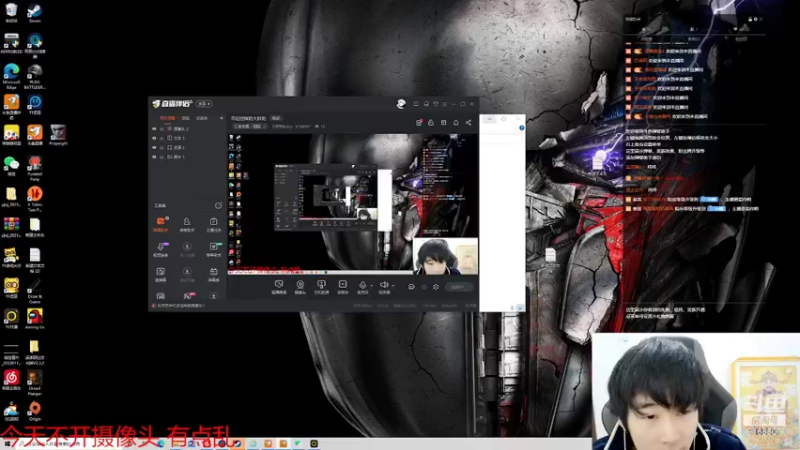This screenshot has height=450, width=800.
Task: Open the tool with green badge in toolbox
Action: pyautogui.click(x=213, y=249)
